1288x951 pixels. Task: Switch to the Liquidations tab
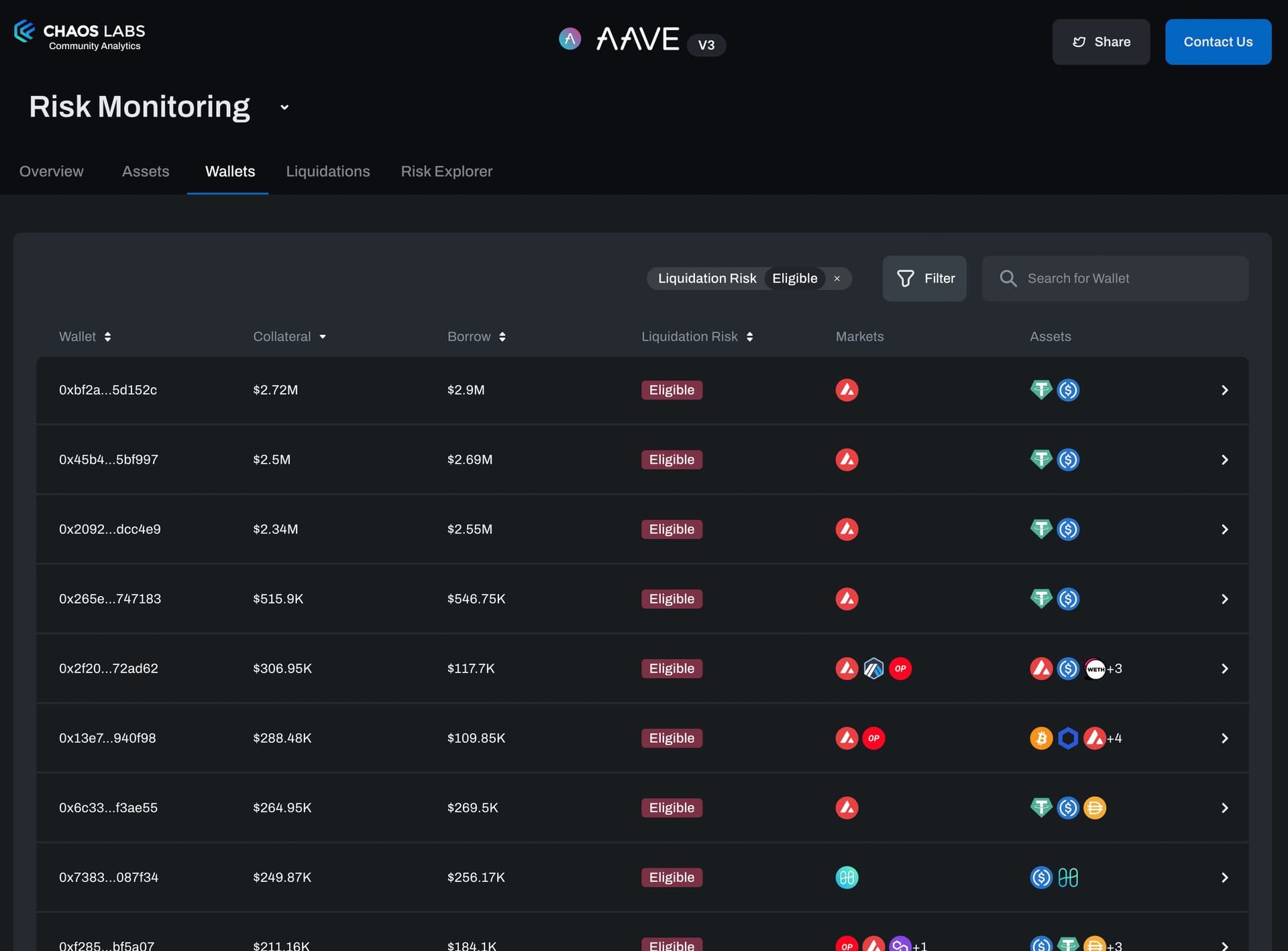tap(327, 172)
